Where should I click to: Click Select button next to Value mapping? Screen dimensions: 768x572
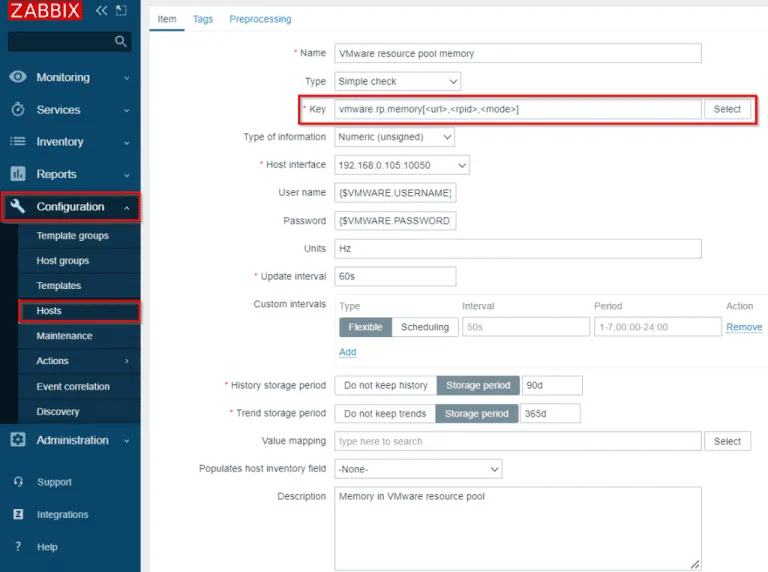pyautogui.click(x=727, y=441)
